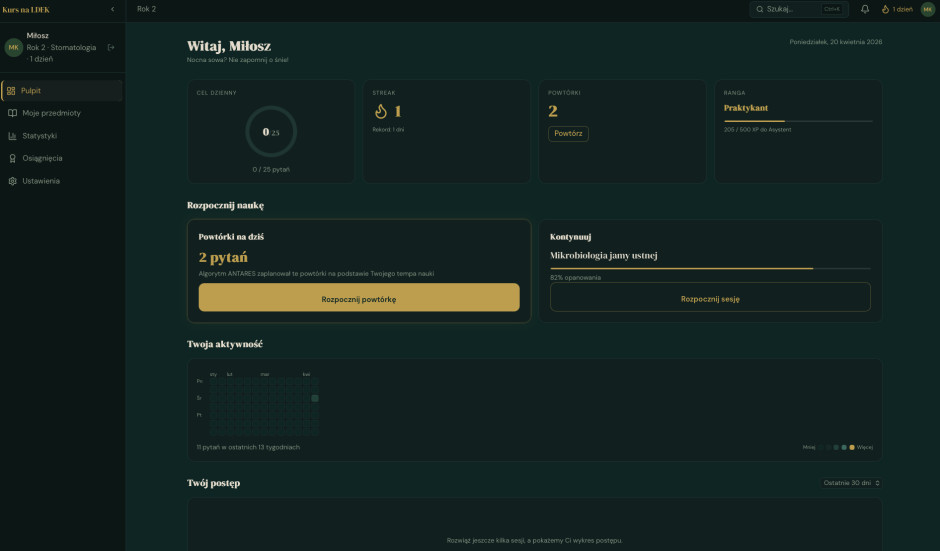Image resolution: width=940 pixels, height=551 pixels.
Task: Start review with Rozpocznij powtórkę button
Action: pyautogui.click(x=359, y=298)
